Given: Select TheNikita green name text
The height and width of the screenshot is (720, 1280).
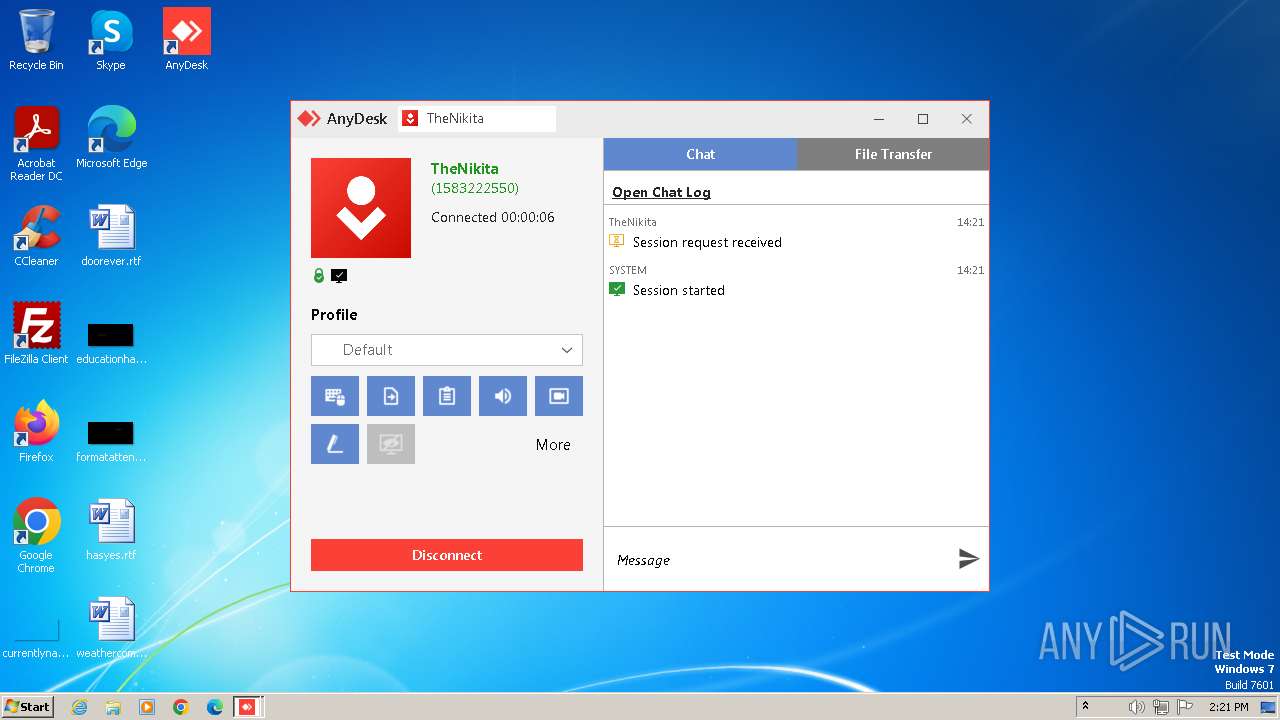Looking at the screenshot, I should click(464, 169).
